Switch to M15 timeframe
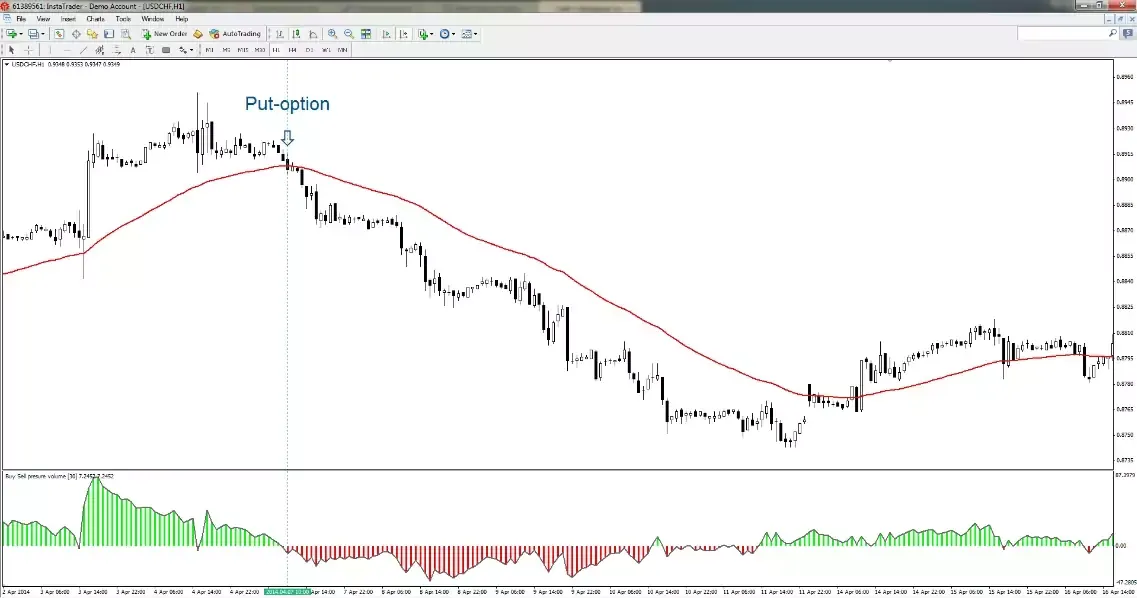Screen dimensions: 1137x598 click(x=242, y=50)
